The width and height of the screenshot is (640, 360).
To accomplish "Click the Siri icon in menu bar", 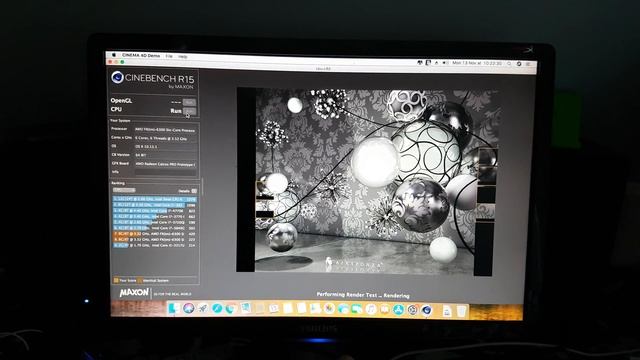I will tap(519, 64).
